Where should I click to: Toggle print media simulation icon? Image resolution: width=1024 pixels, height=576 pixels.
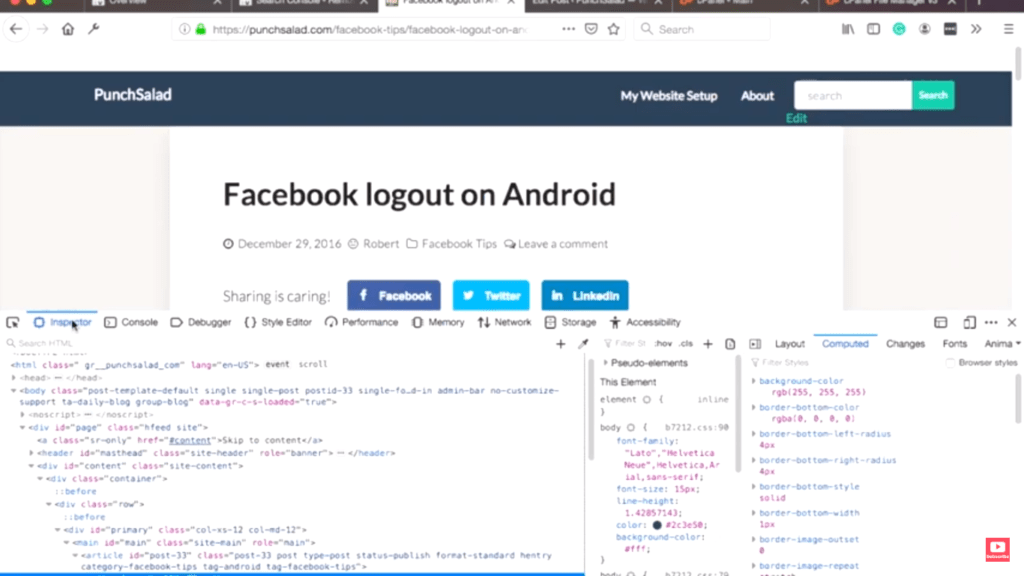point(730,344)
